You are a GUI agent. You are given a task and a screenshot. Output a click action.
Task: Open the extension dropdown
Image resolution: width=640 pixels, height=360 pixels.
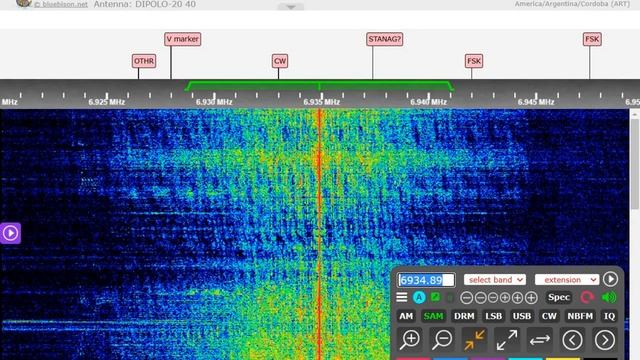pos(567,280)
